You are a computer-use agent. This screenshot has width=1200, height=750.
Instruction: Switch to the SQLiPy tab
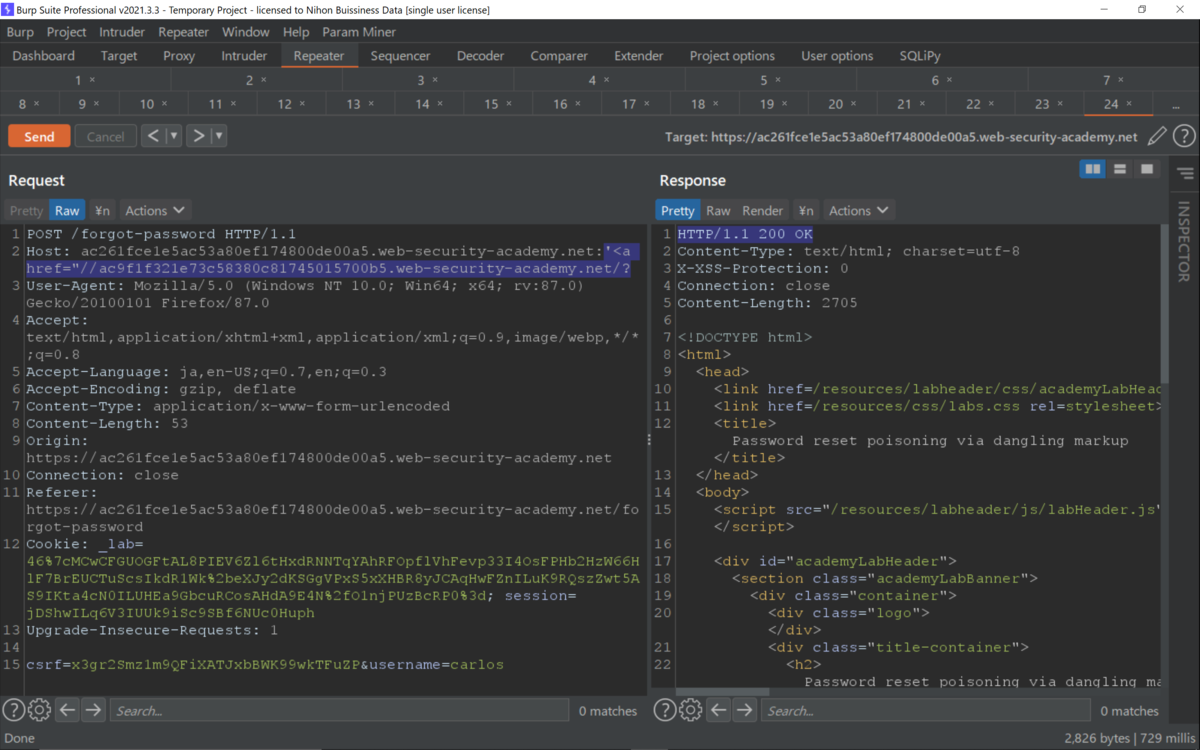[919, 56]
